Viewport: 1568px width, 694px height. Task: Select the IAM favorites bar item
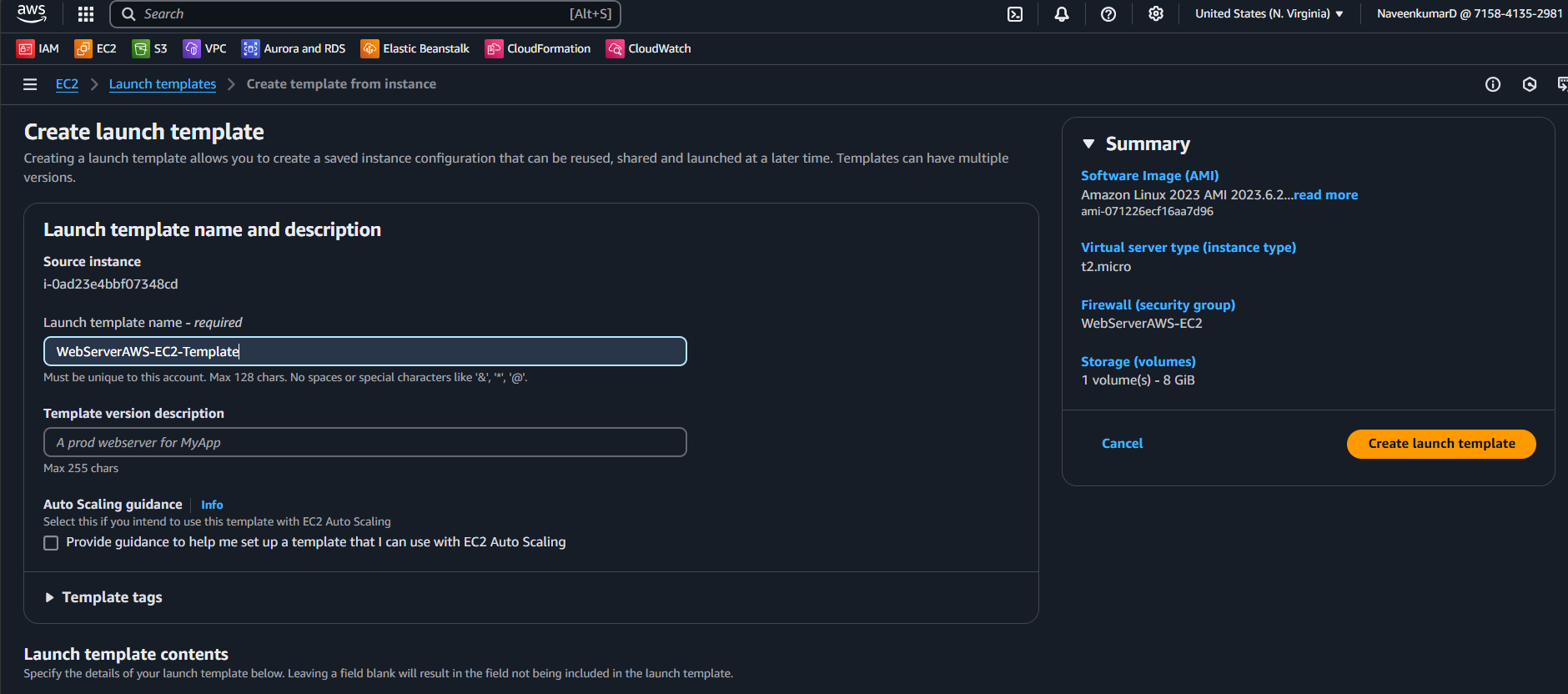tap(38, 49)
